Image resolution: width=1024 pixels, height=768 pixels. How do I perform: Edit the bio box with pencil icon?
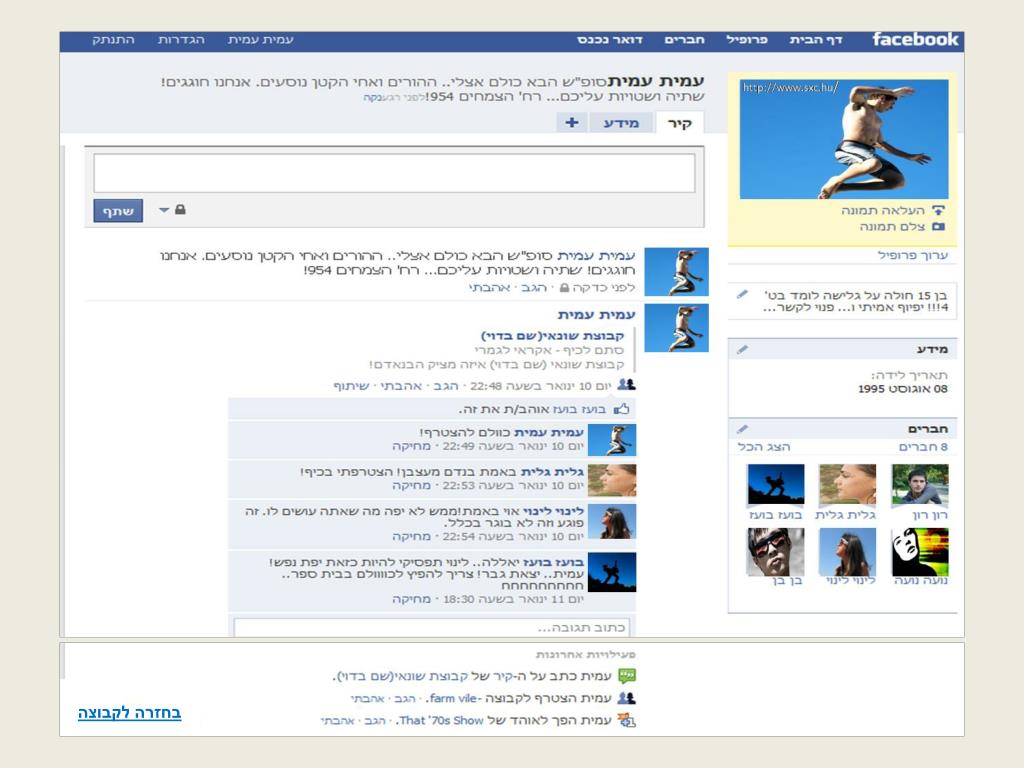[x=742, y=295]
